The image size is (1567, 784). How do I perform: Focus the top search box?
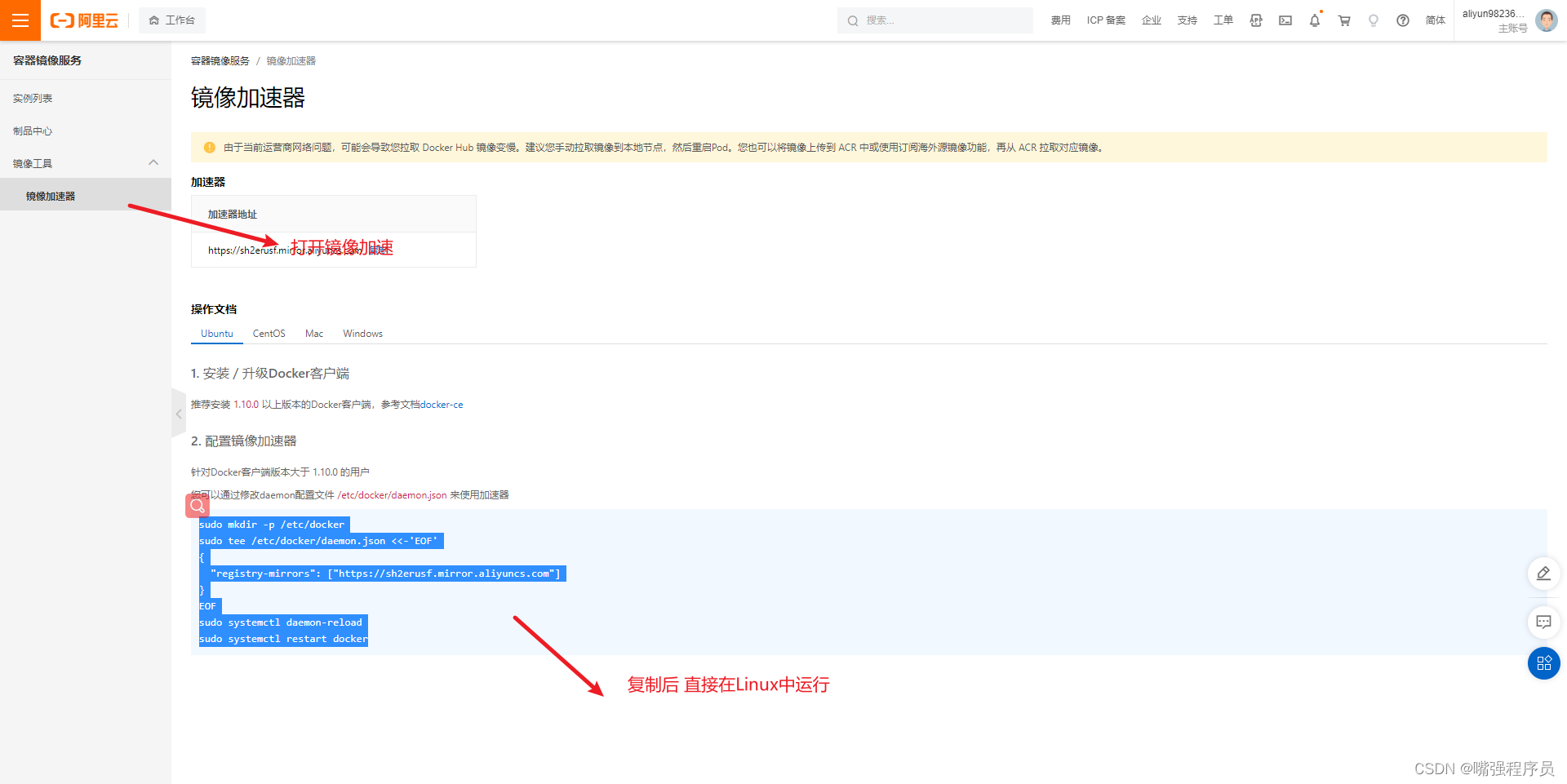(x=935, y=20)
